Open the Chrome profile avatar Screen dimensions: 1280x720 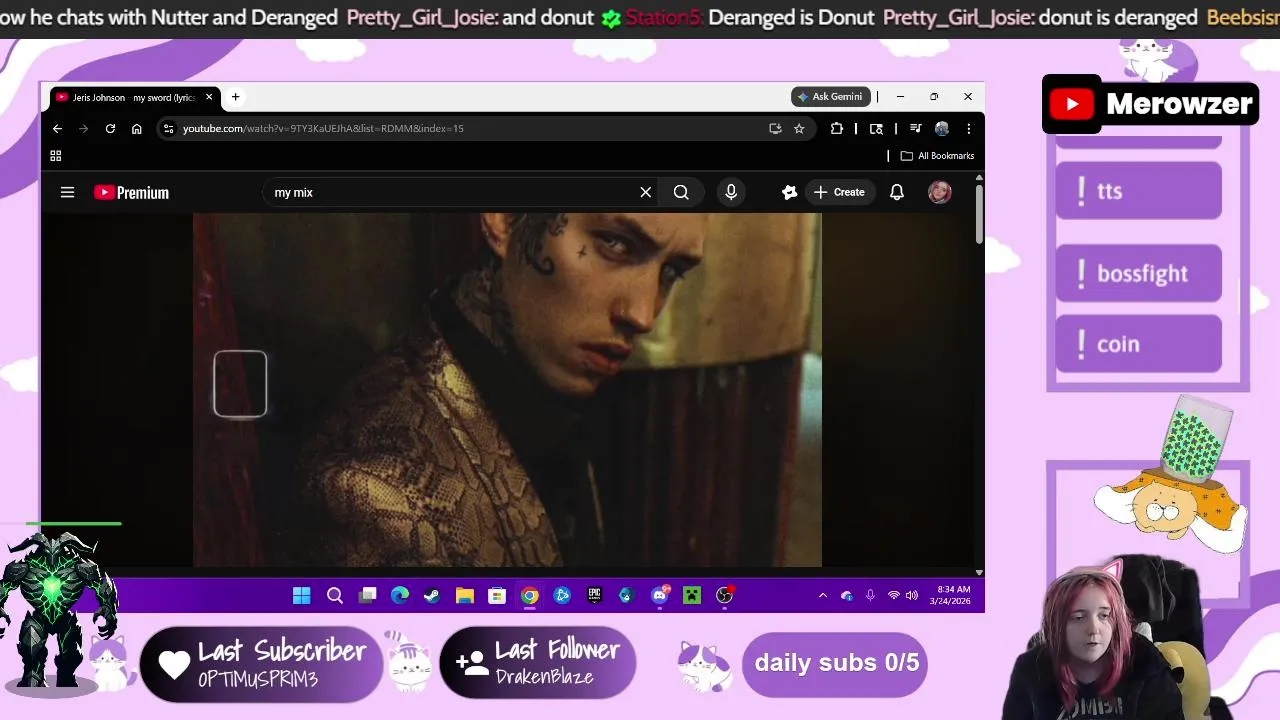[x=942, y=128]
